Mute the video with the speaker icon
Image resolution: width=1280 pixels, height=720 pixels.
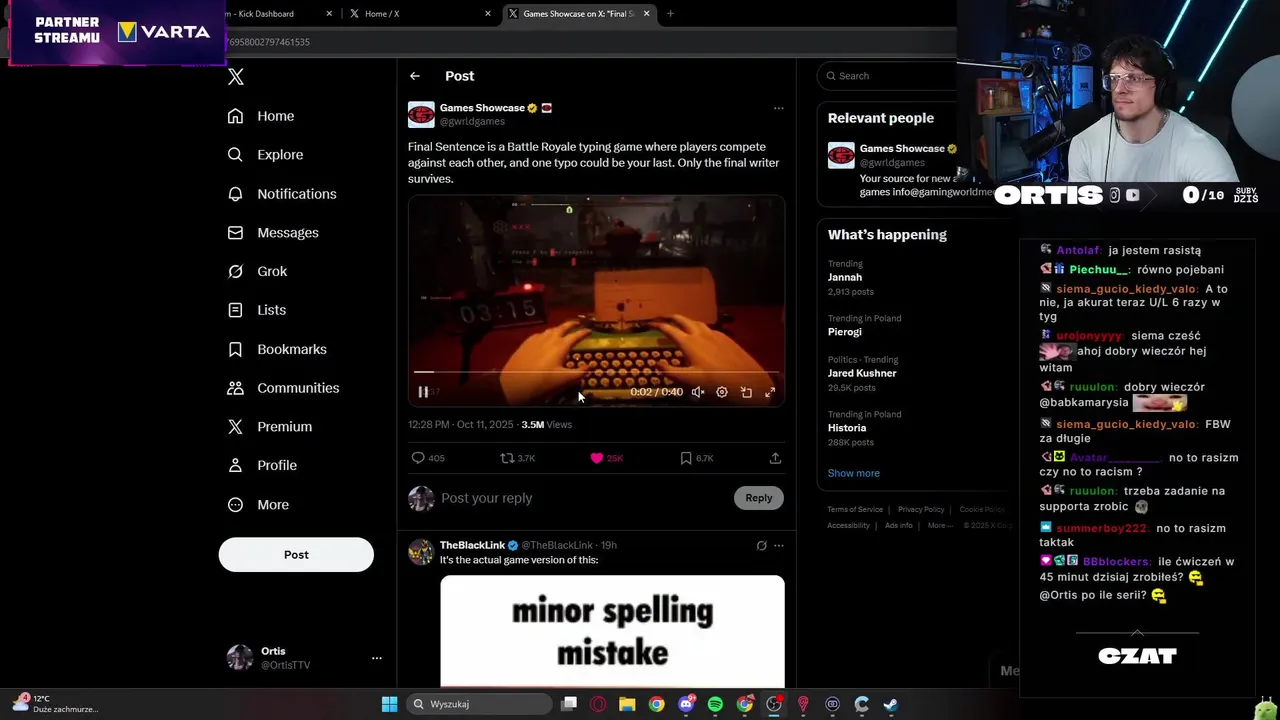698,392
